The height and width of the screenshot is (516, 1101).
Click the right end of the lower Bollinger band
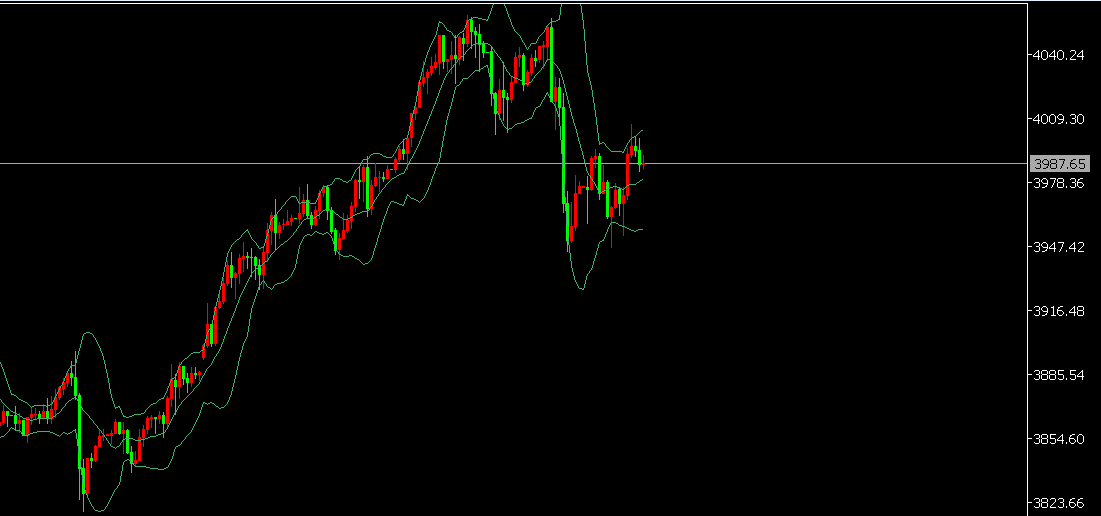coord(641,229)
